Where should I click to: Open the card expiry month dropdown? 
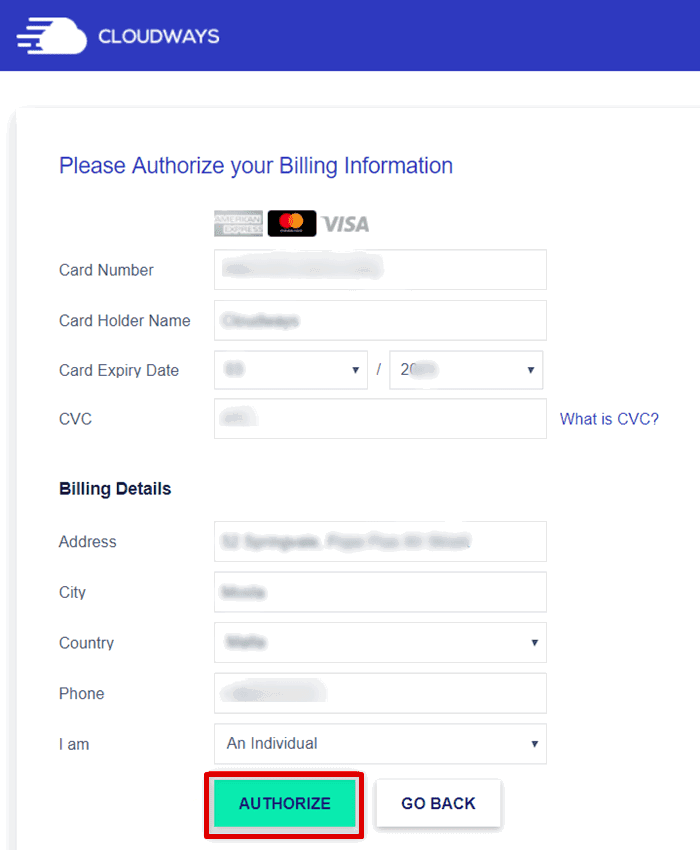tap(291, 370)
